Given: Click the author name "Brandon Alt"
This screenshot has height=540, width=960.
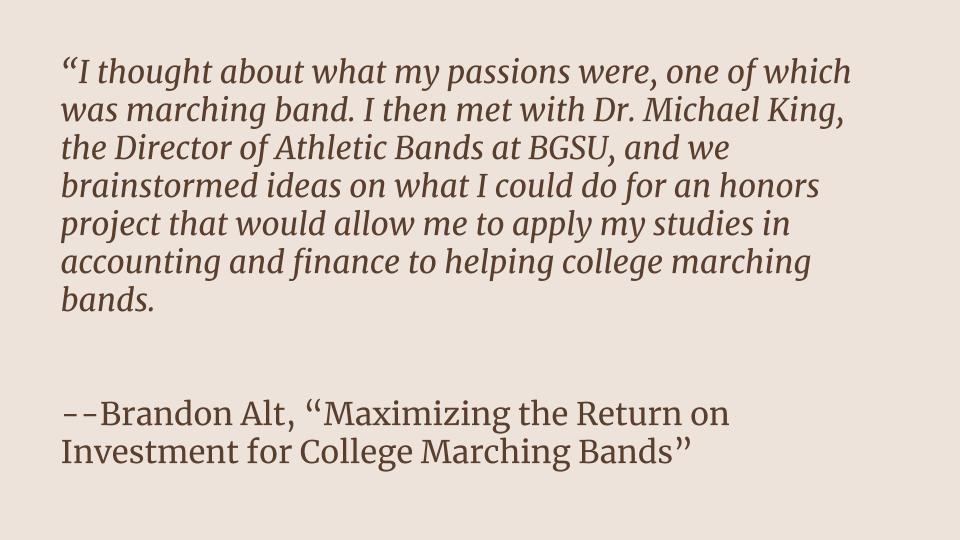Looking at the screenshot, I should 193,414.
